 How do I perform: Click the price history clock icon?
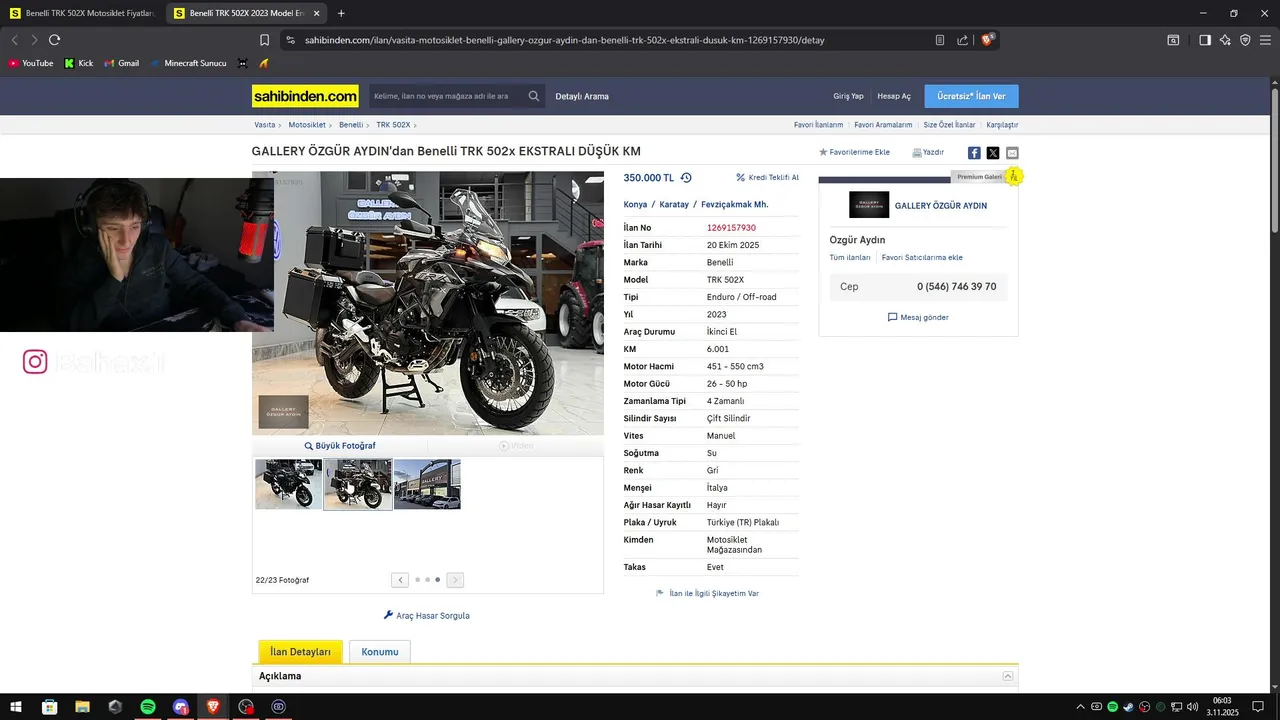tap(686, 178)
